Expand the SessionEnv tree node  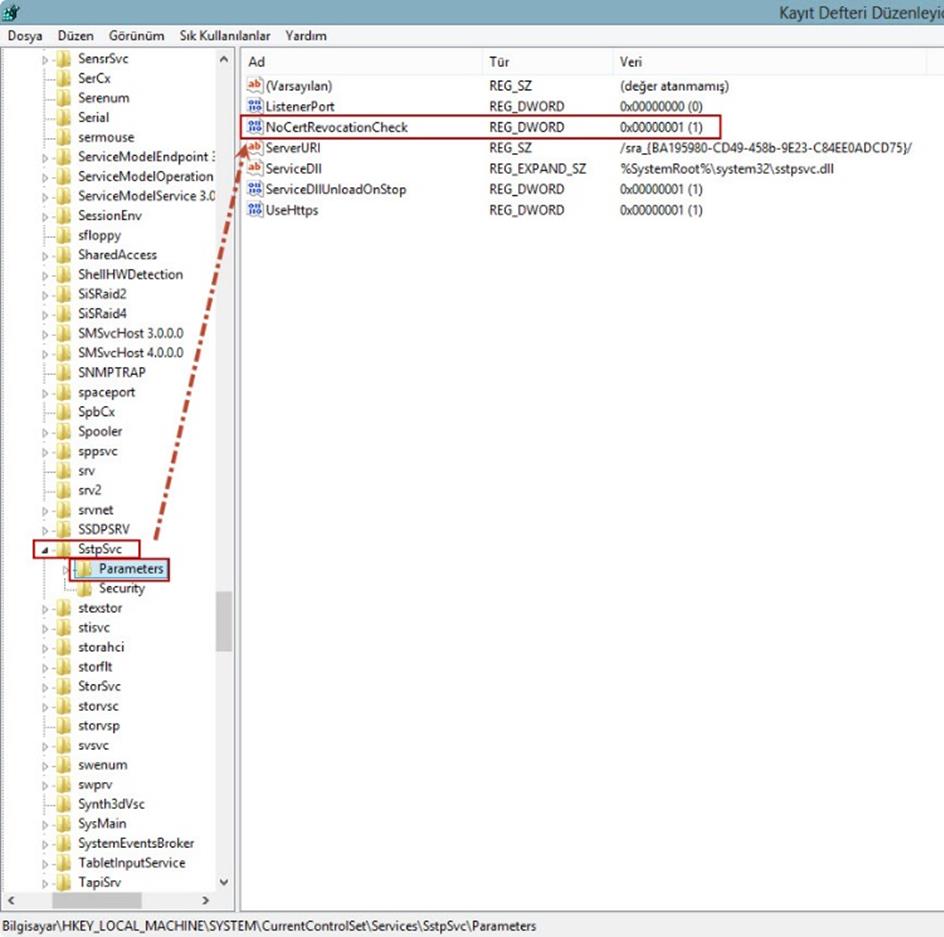45,216
